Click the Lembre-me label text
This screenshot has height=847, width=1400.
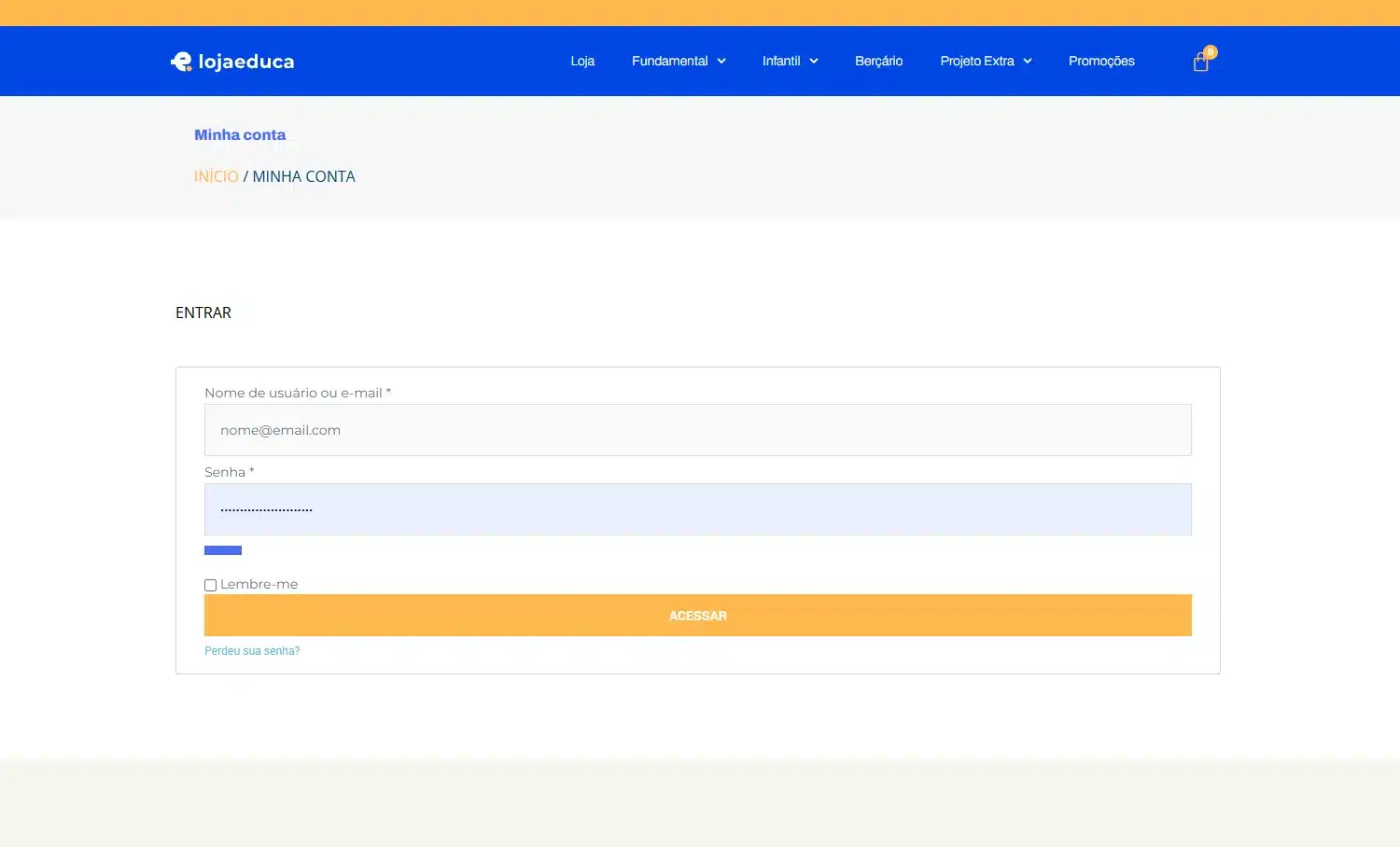pyautogui.click(x=259, y=584)
